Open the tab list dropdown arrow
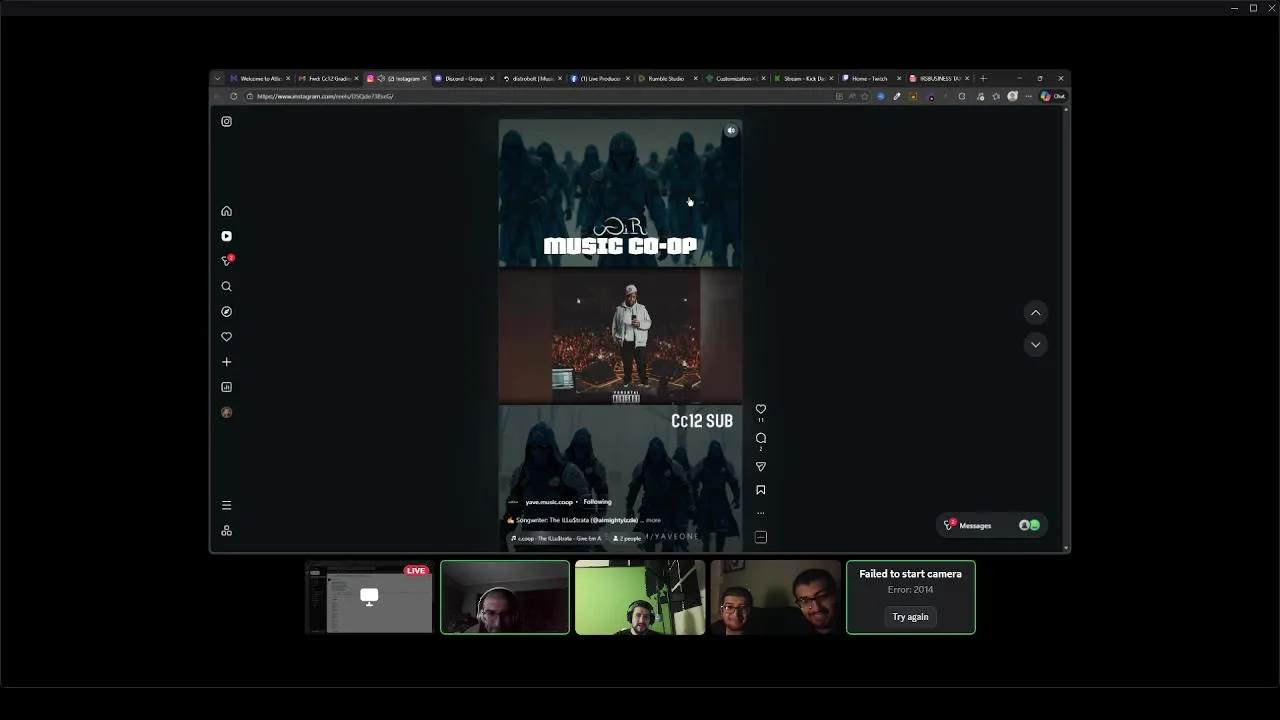1280x720 pixels. pyautogui.click(x=217, y=78)
